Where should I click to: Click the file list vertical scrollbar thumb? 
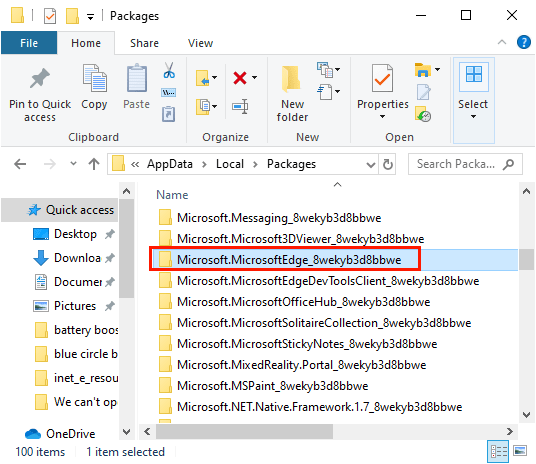526,260
